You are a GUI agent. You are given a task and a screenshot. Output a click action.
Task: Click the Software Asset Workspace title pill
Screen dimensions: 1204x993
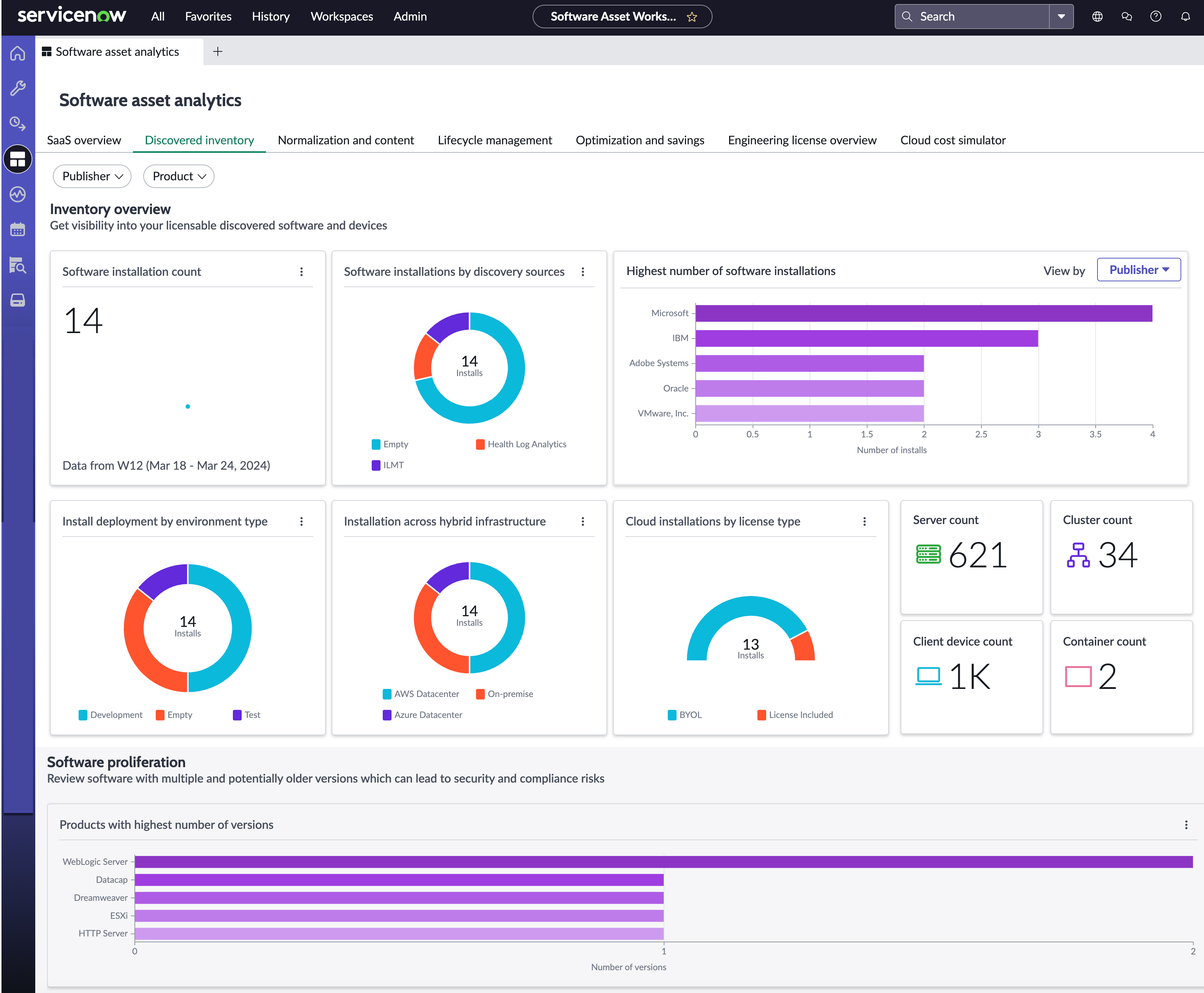622,17
